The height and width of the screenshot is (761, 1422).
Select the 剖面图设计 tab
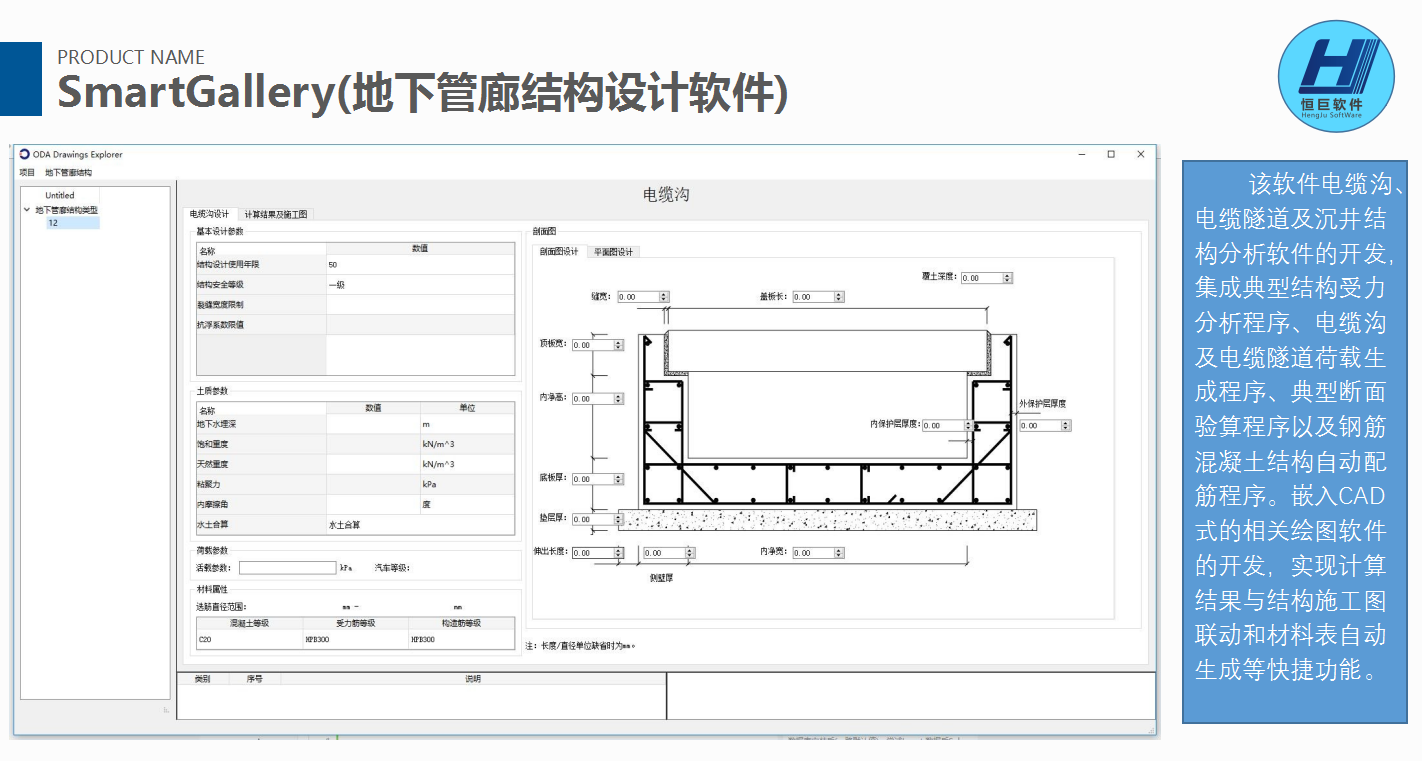pos(559,251)
